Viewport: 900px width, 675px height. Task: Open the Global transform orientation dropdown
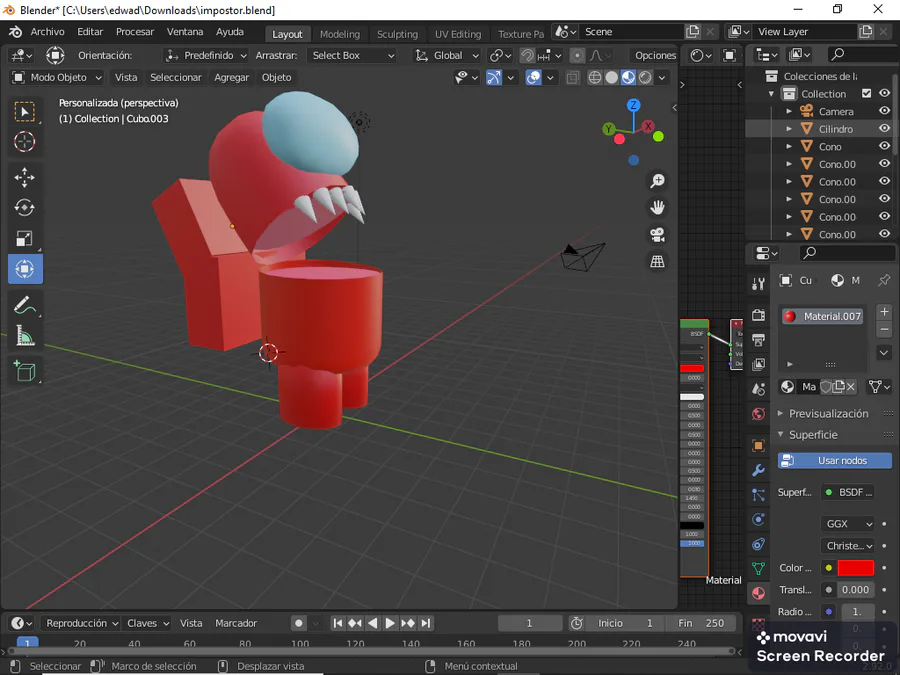click(447, 55)
